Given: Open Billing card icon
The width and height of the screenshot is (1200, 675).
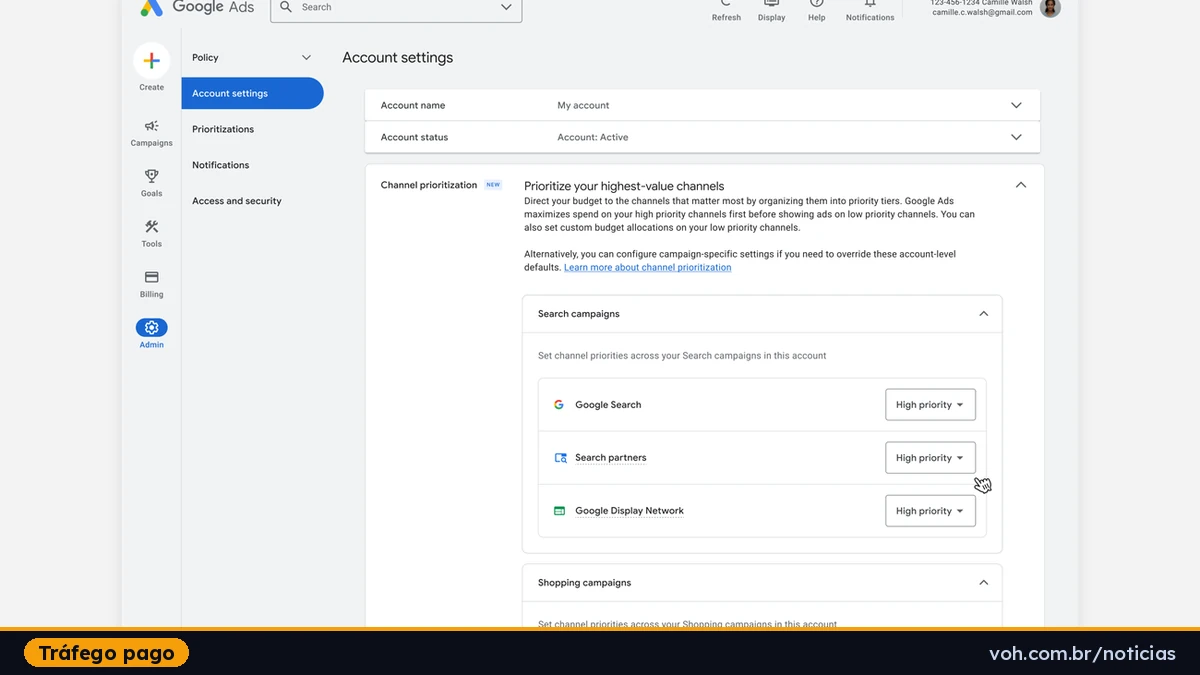Looking at the screenshot, I should (x=151, y=277).
